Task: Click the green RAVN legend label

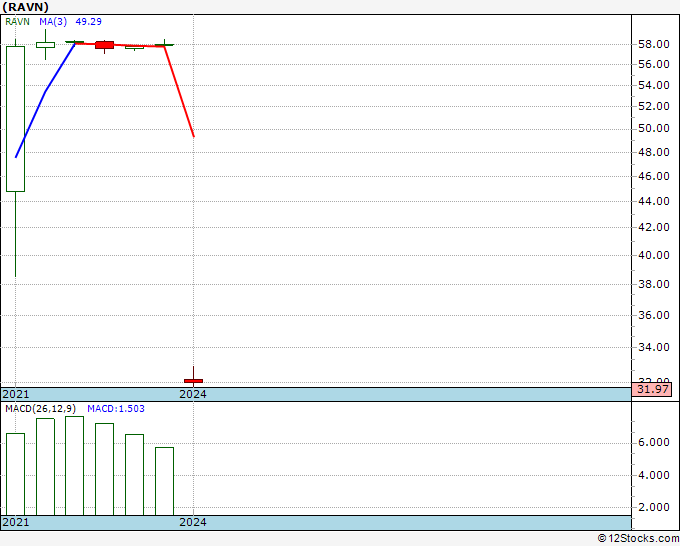Action: click(x=17, y=22)
